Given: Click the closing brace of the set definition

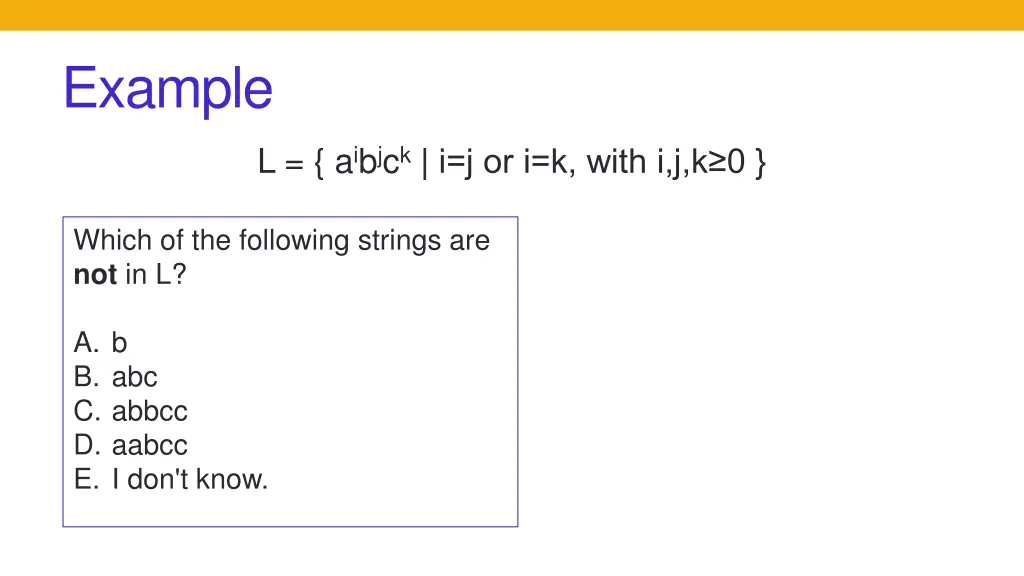Looking at the screenshot, I should pyautogui.click(x=761, y=162).
